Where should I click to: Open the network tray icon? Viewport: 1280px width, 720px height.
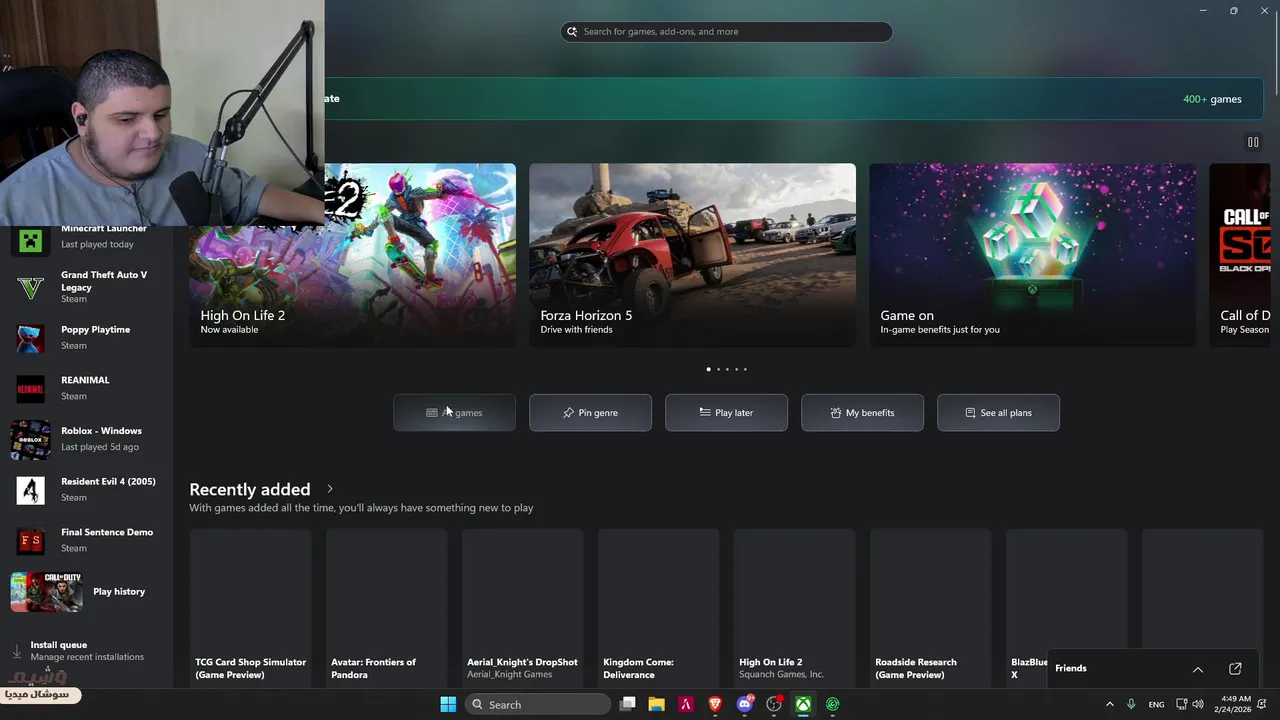[1181, 704]
